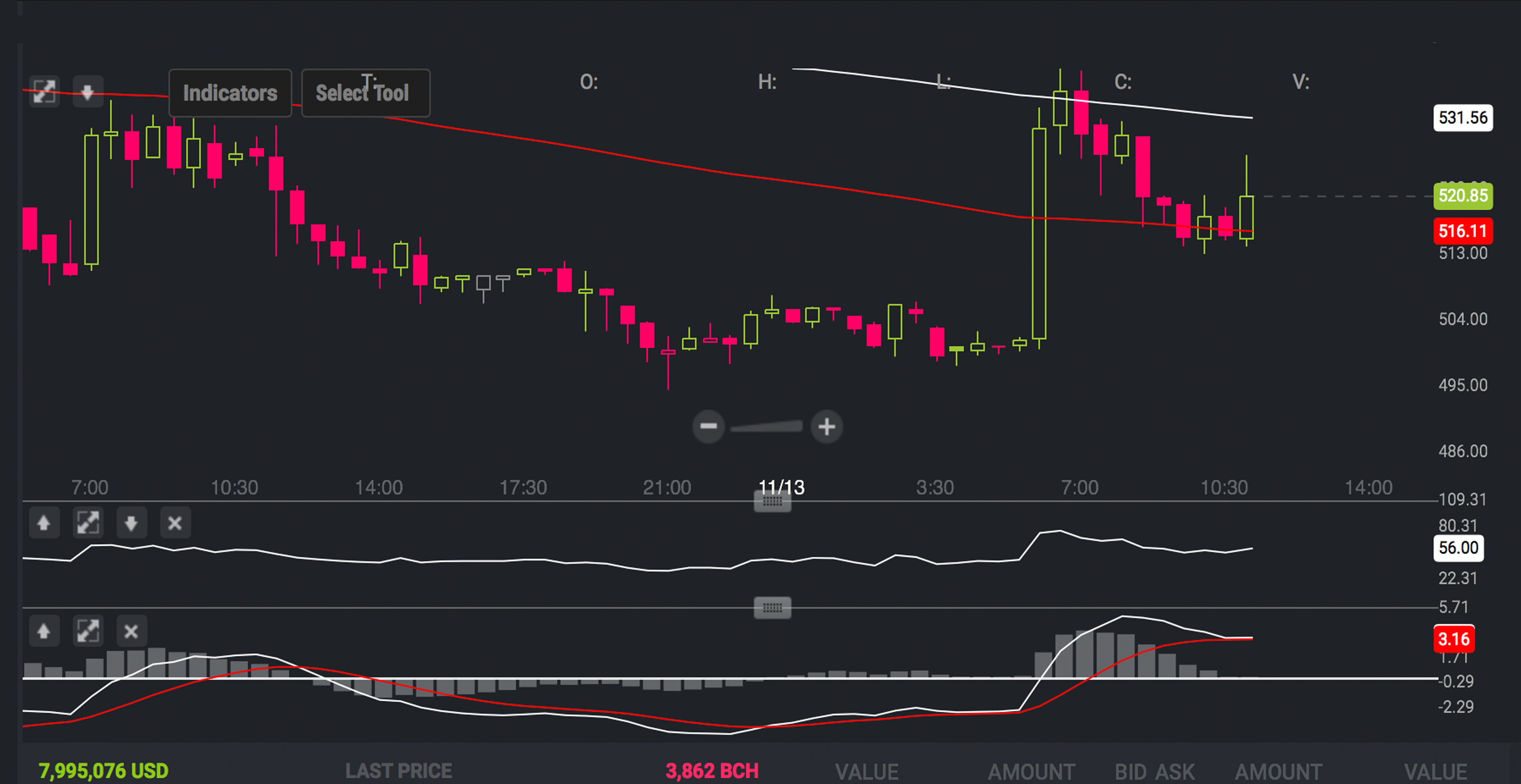Click the 520.85 current price label

coord(1463,196)
